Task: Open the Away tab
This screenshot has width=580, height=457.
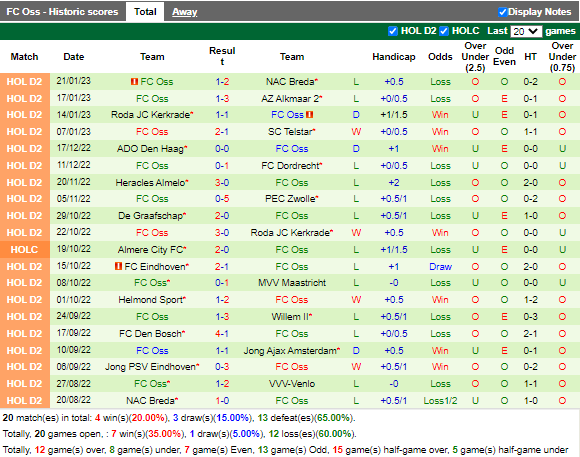Action: [x=185, y=12]
